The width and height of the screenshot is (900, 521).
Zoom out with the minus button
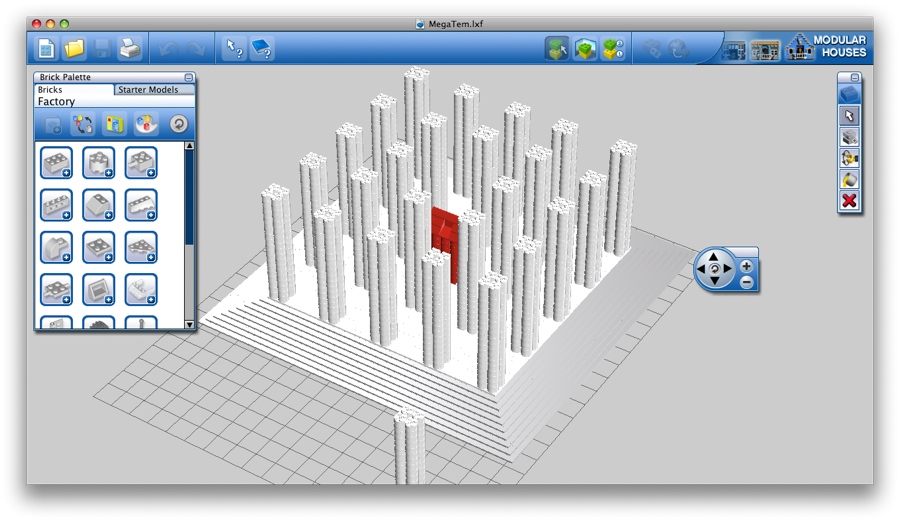(746, 282)
